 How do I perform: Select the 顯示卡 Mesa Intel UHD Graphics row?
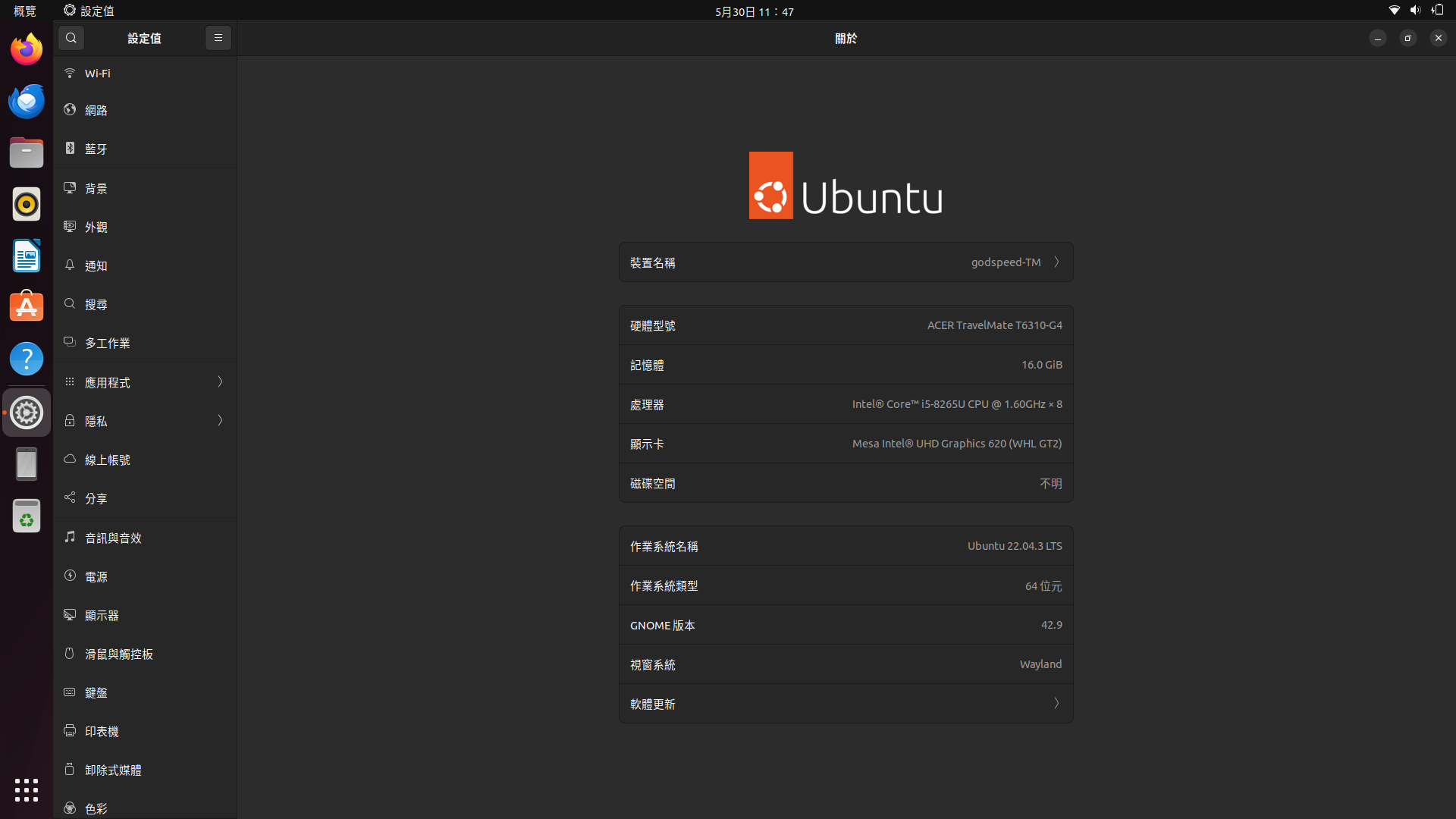pos(846,444)
